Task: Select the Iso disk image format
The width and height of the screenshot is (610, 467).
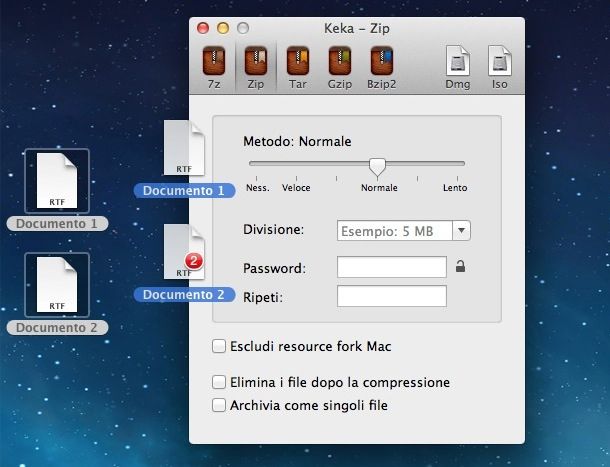Action: click(x=500, y=61)
